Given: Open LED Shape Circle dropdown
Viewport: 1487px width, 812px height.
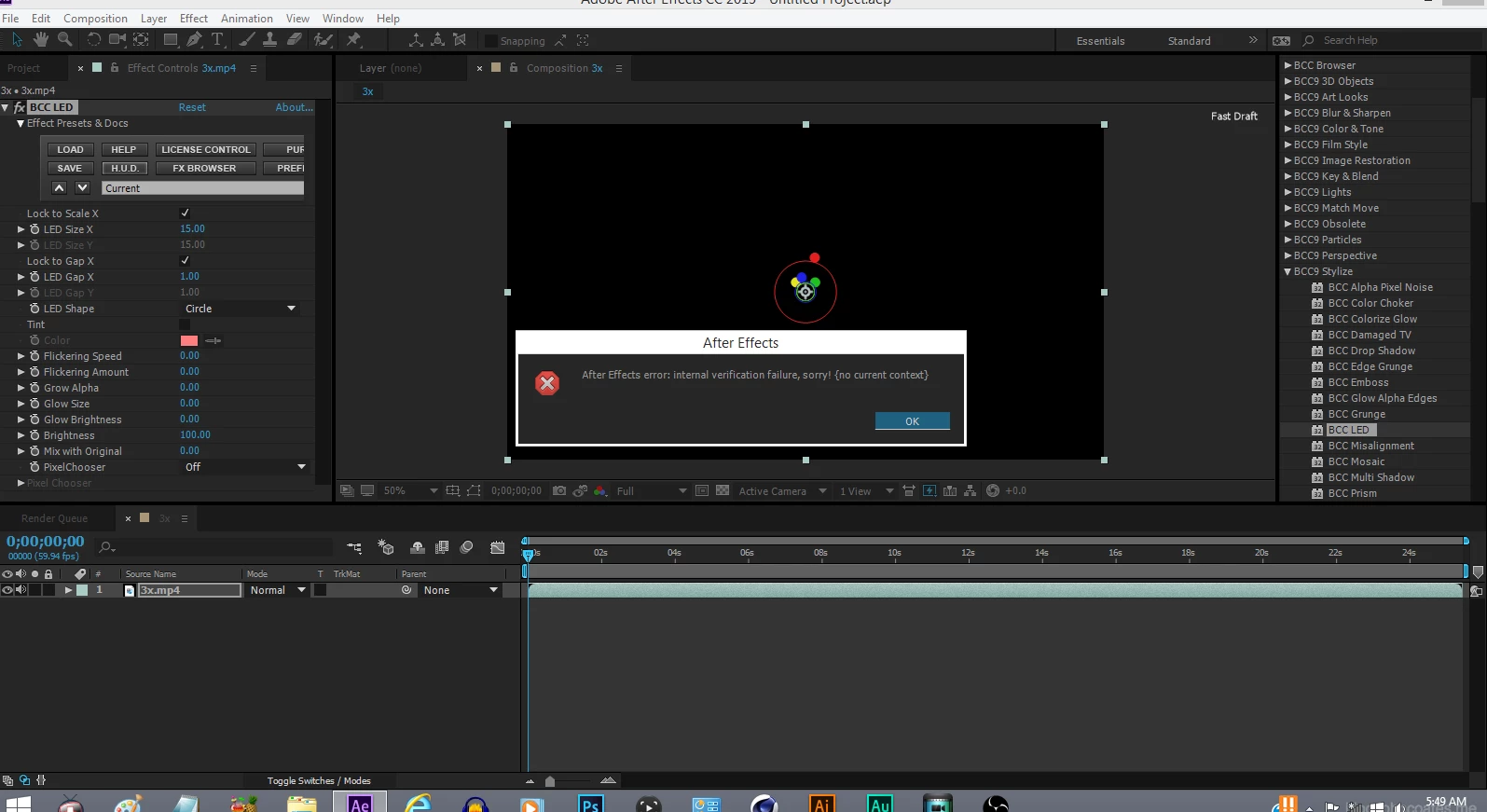Looking at the screenshot, I should (x=241, y=309).
